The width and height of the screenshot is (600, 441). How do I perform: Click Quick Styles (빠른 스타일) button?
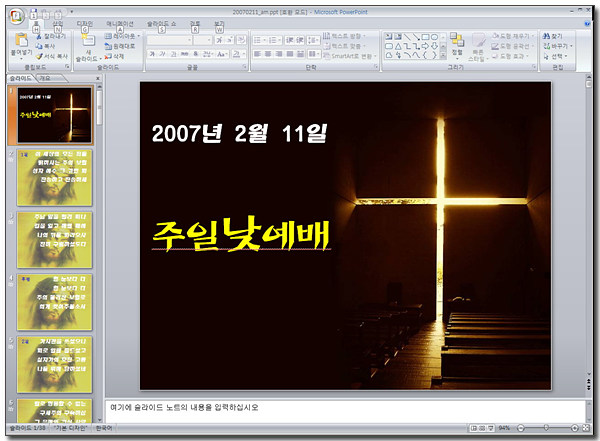click(x=478, y=47)
